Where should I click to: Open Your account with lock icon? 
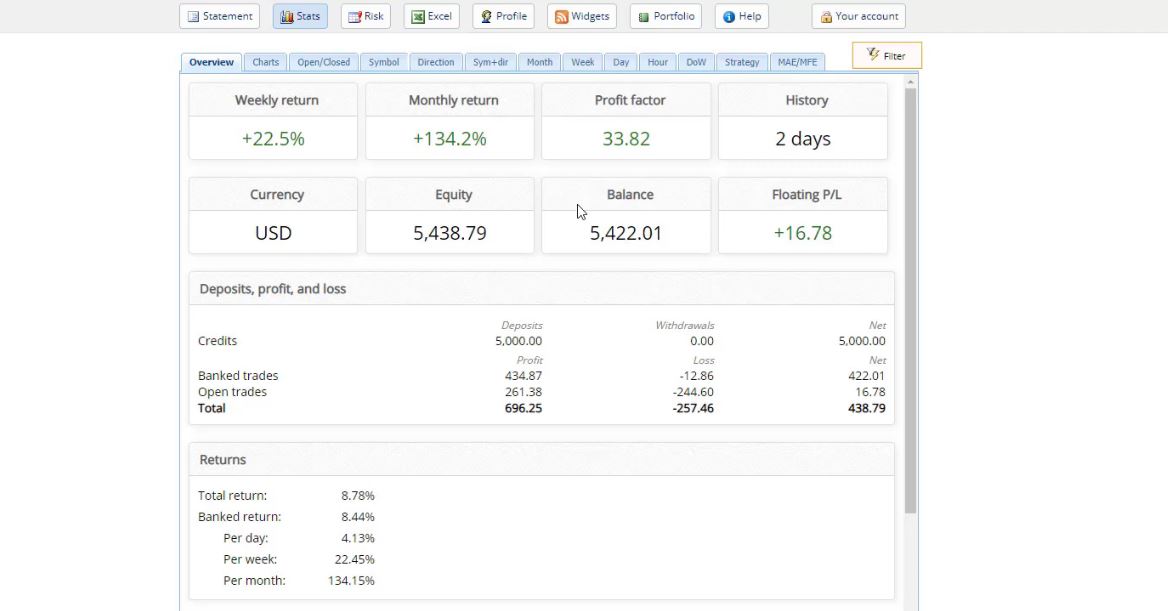(x=858, y=16)
